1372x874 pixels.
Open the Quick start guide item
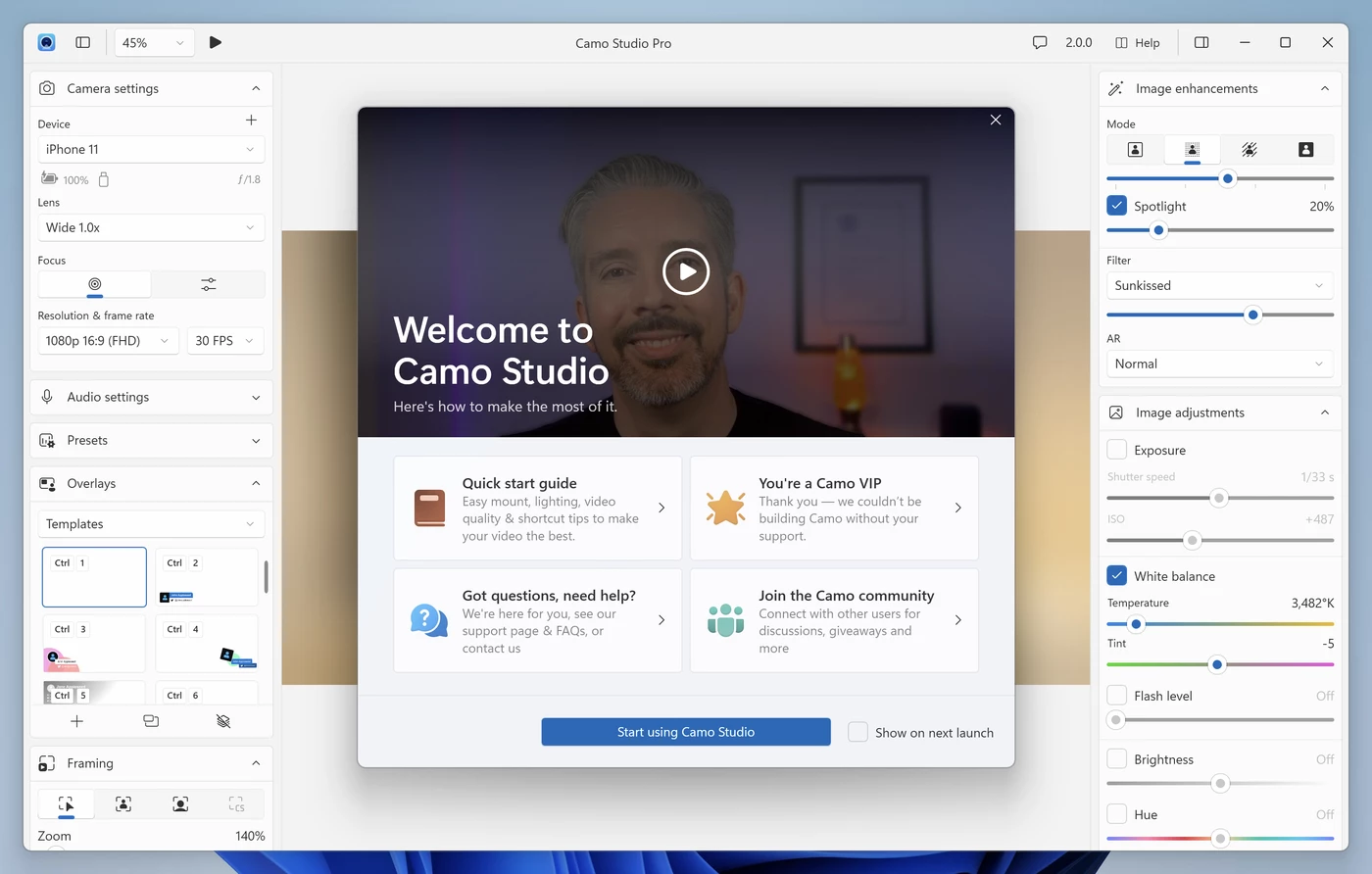(537, 509)
